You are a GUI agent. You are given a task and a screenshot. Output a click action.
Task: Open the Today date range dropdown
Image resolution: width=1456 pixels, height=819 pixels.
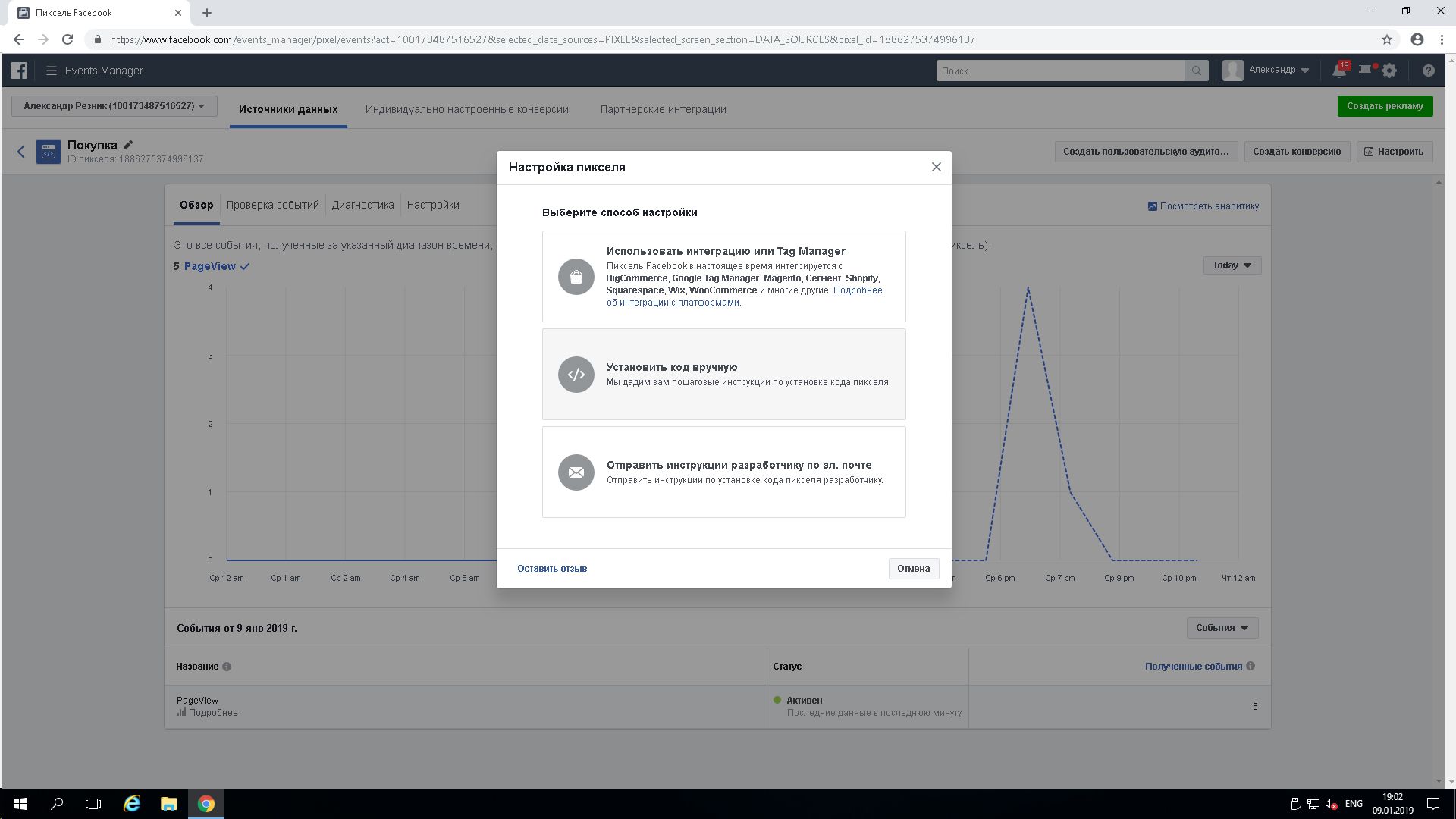(1232, 265)
